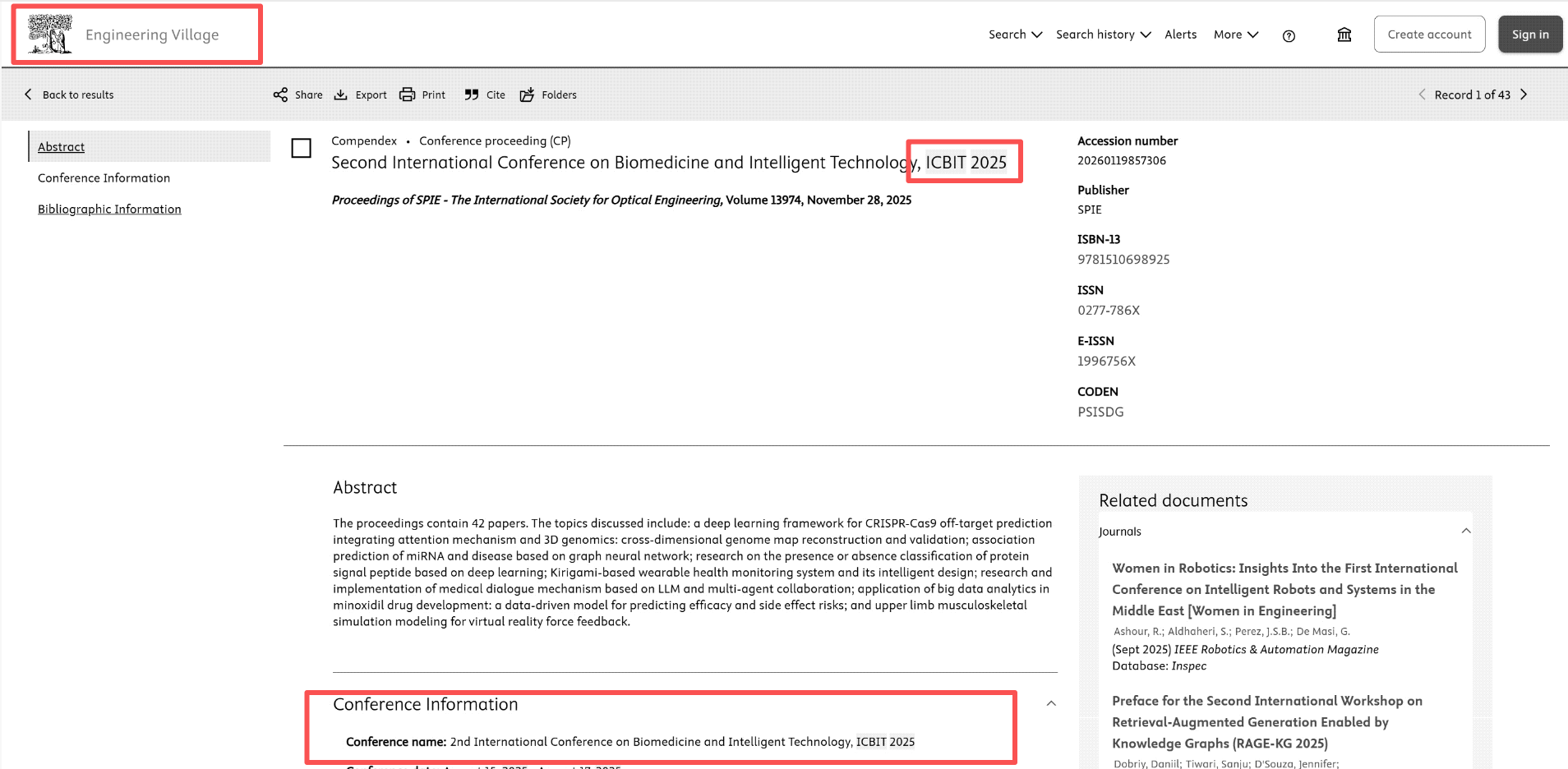The image size is (1568, 769).
Task: Open the help question mark icon
Action: coord(1289,35)
